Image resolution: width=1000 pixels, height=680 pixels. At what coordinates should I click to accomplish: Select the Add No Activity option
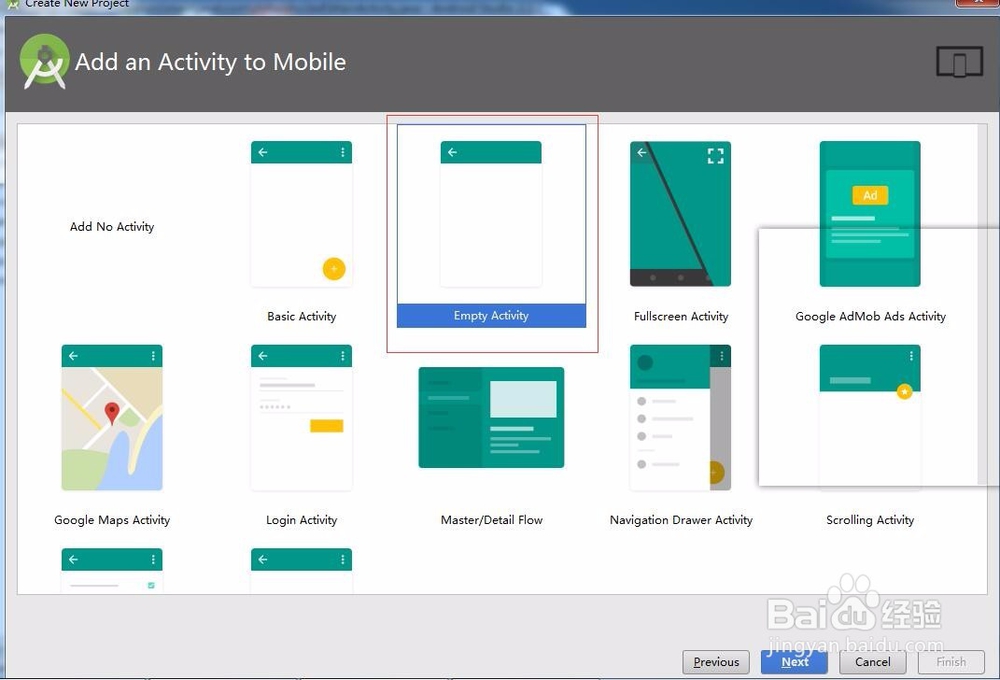pyautogui.click(x=111, y=227)
